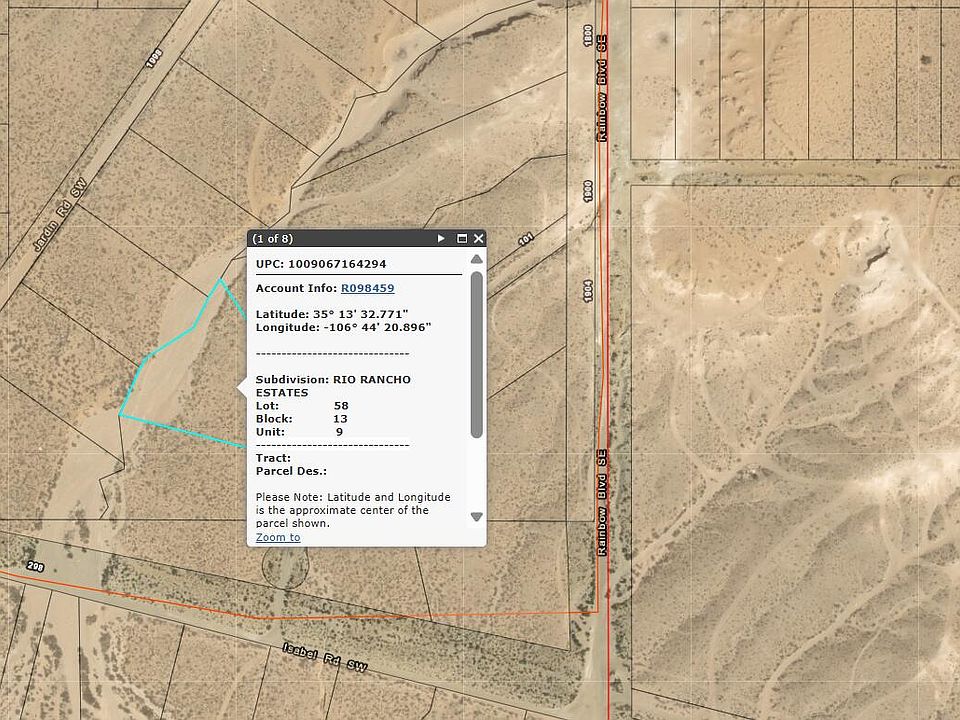Viewport: 960px width, 720px height.
Task: Click the Block 13 value
Action: pos(340,419)
